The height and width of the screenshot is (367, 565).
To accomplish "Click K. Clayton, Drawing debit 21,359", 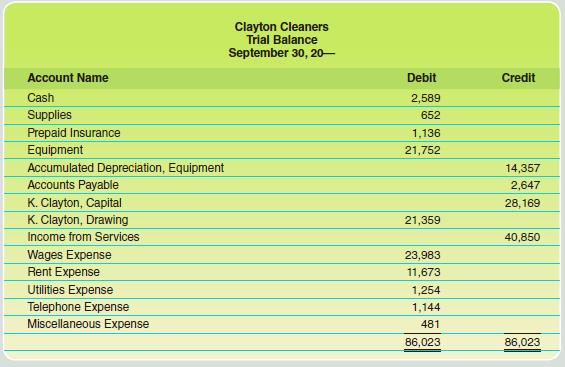I will (x=422, y=220).
